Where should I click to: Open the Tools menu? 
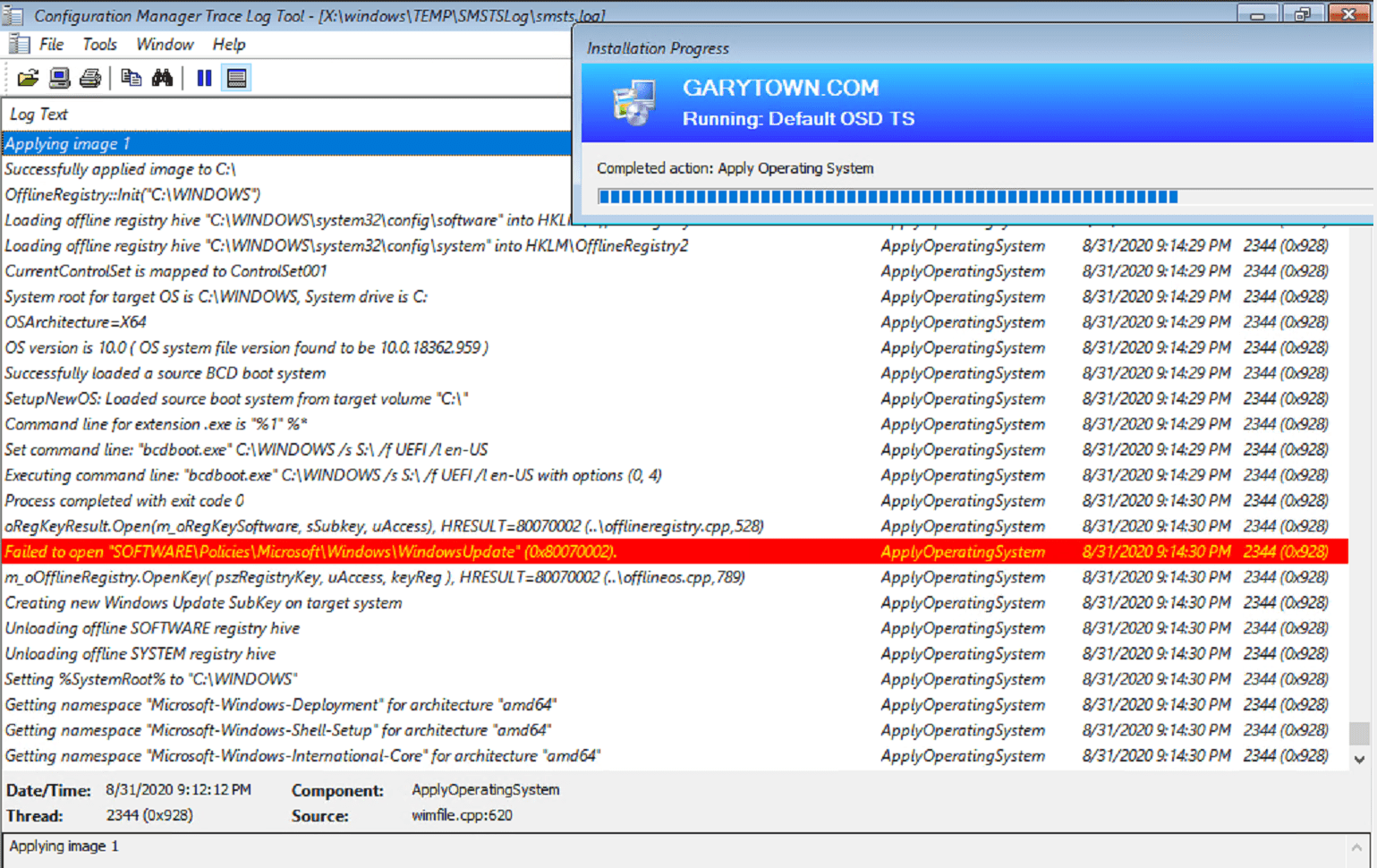[98, 44]
